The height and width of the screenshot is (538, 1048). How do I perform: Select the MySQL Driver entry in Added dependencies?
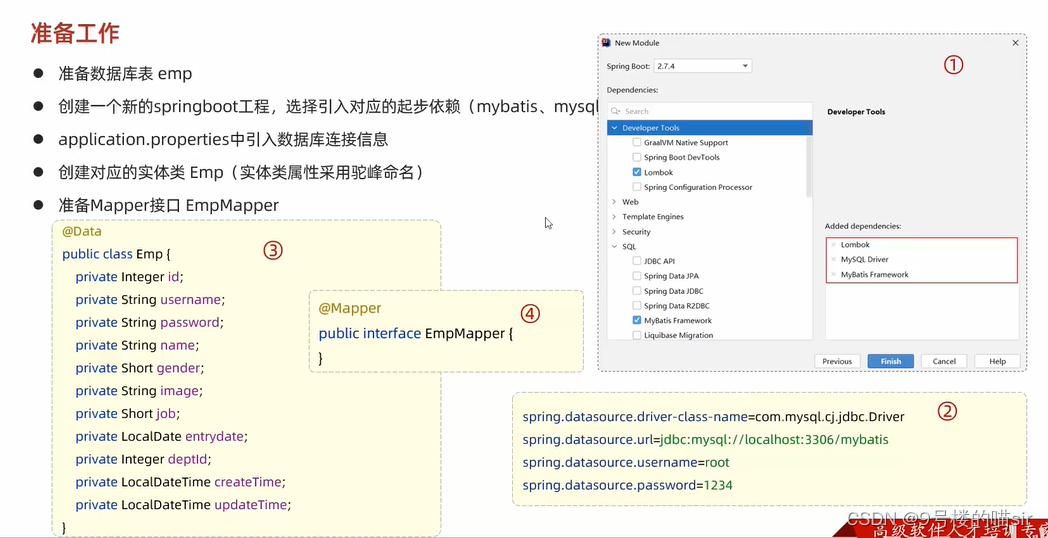coord(864,259)
